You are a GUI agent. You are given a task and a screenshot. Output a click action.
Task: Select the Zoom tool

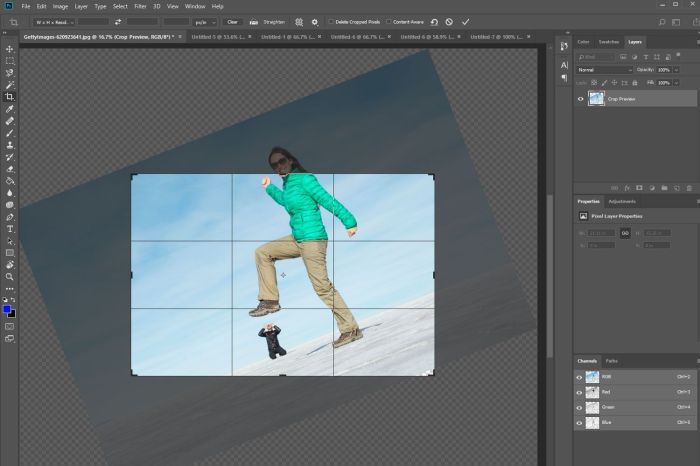click(9, 277)
